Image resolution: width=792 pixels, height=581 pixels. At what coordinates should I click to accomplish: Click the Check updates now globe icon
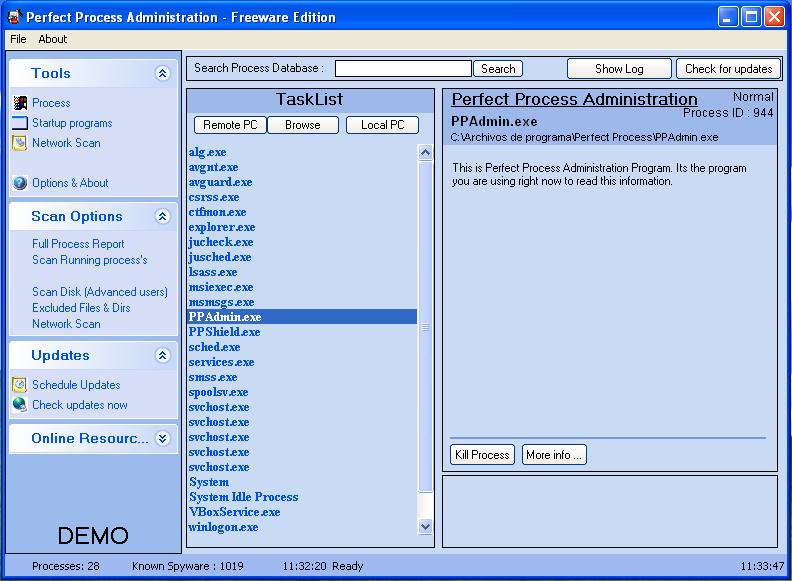click(x=20, y=405)
